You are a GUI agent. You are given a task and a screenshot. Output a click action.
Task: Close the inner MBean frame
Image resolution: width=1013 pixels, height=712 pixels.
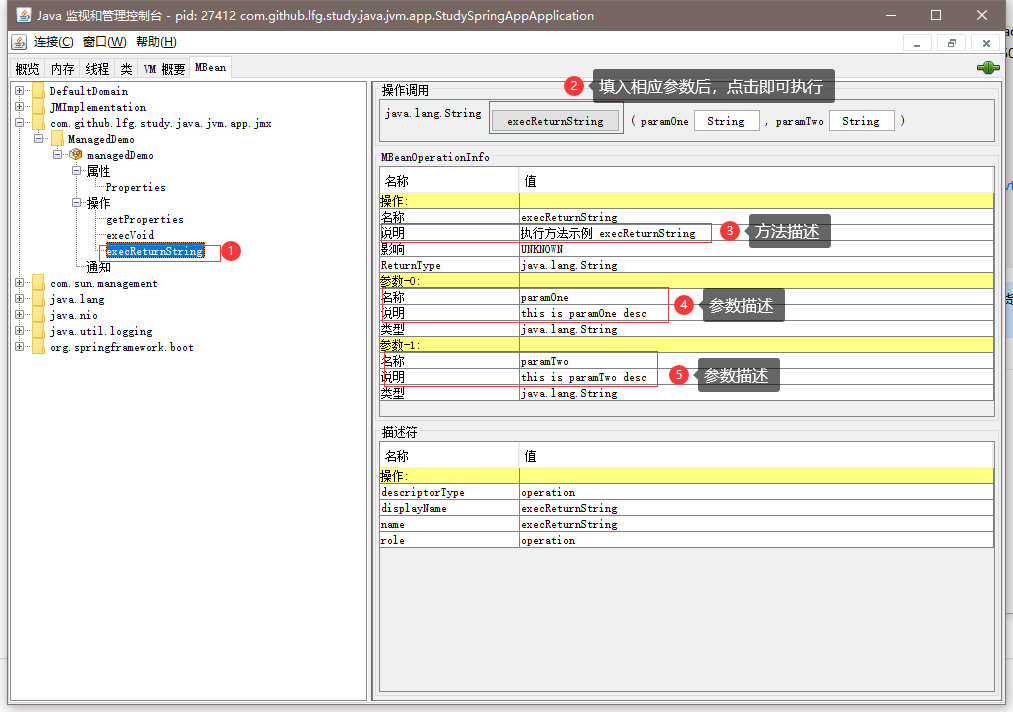pyautogui.click(x=986, y=43)
